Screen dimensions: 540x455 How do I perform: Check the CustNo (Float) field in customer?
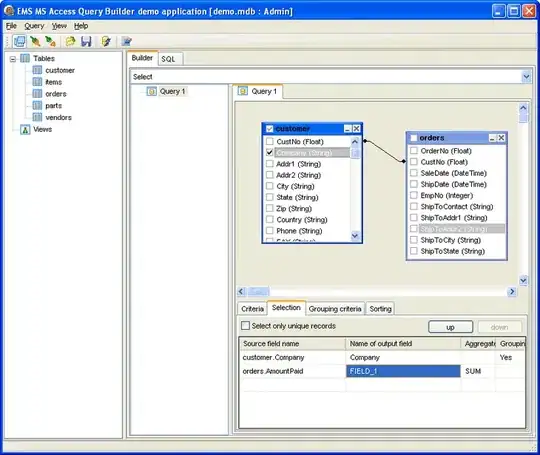click(270, 142)
